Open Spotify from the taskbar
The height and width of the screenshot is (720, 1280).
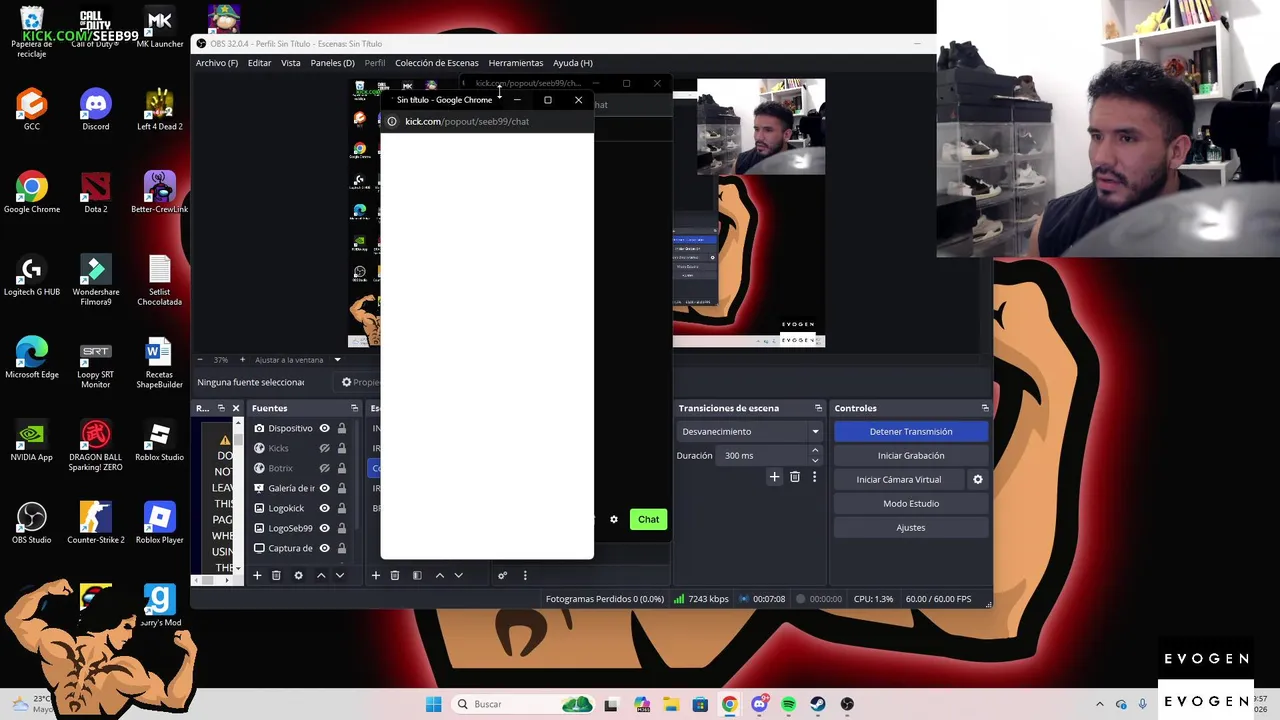pos(789,704)
